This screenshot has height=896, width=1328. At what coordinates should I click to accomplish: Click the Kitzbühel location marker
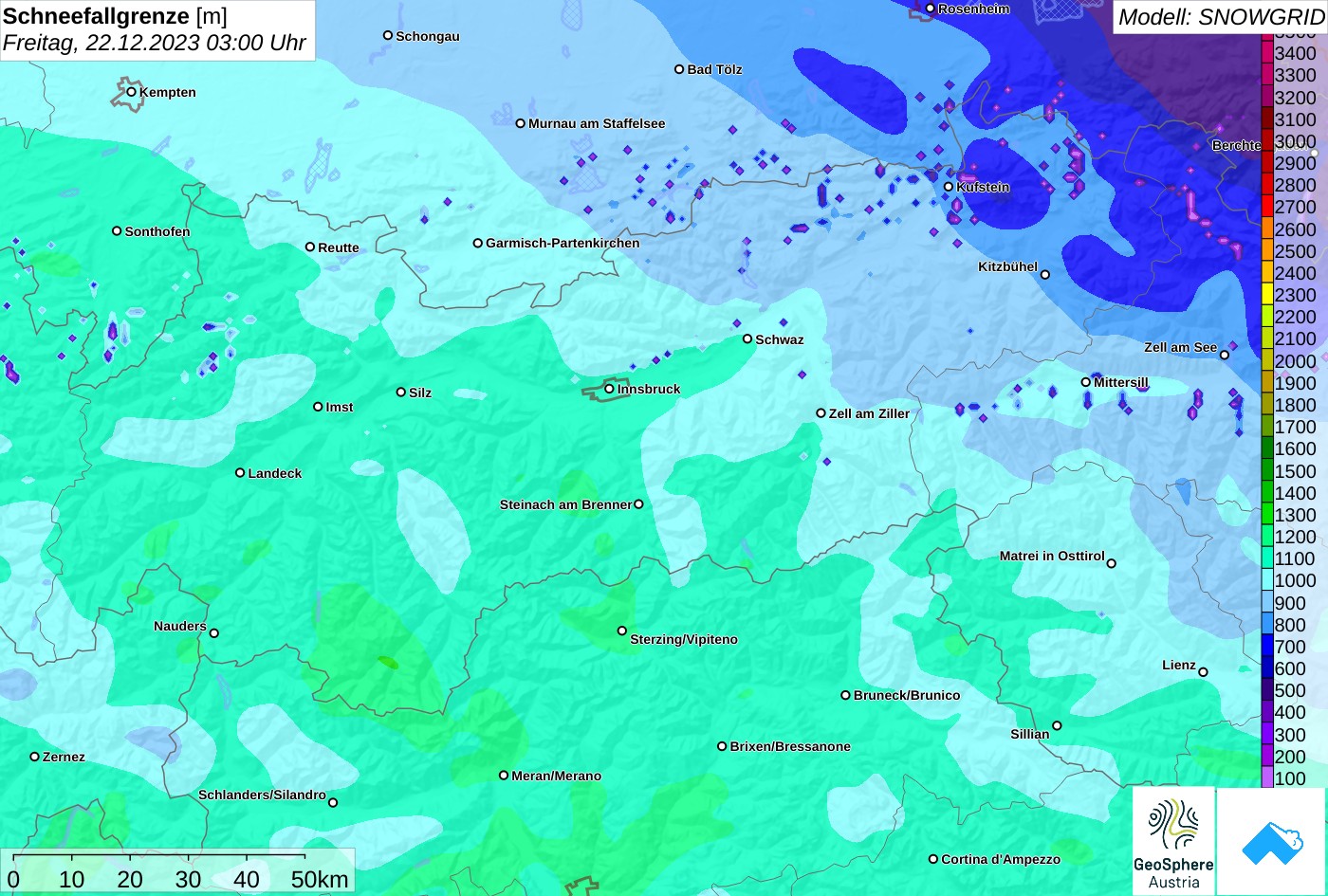coord(1045,275)
